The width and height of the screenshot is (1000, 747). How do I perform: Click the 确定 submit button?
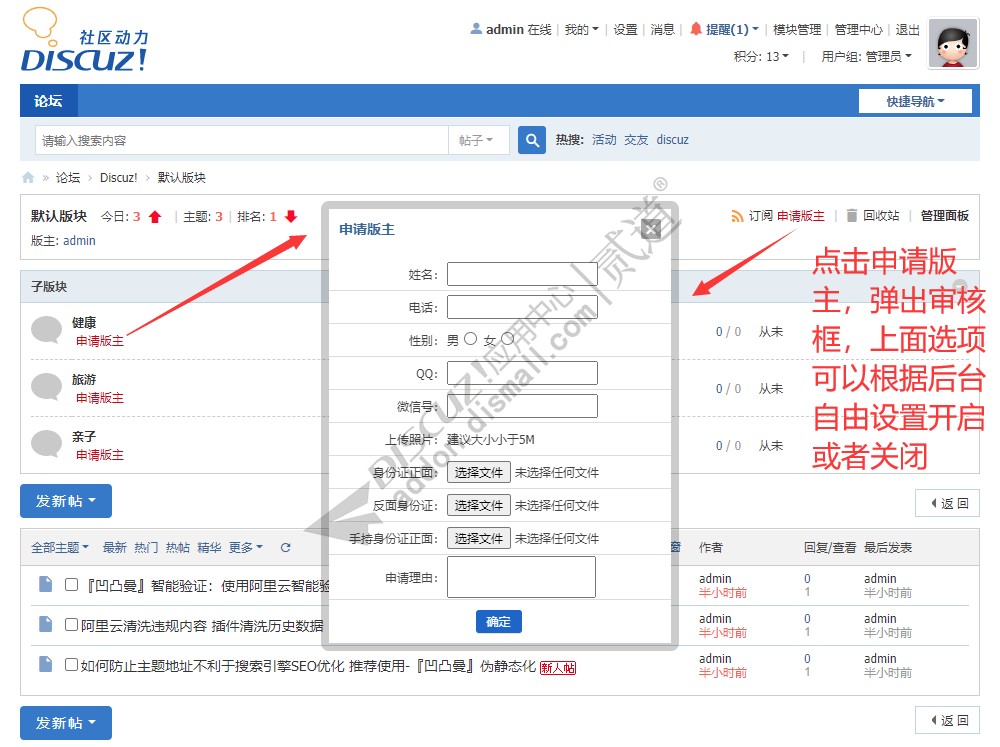coord(498,622)
